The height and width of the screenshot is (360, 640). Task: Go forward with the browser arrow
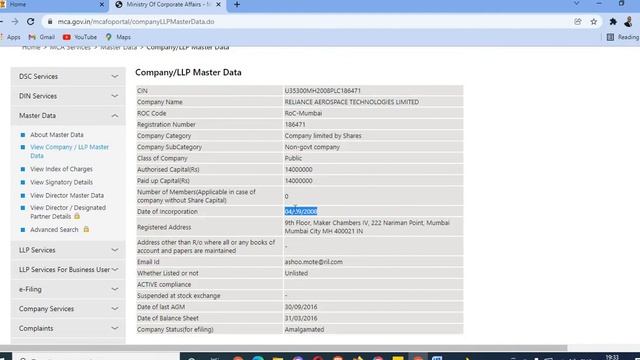point(15,22)
